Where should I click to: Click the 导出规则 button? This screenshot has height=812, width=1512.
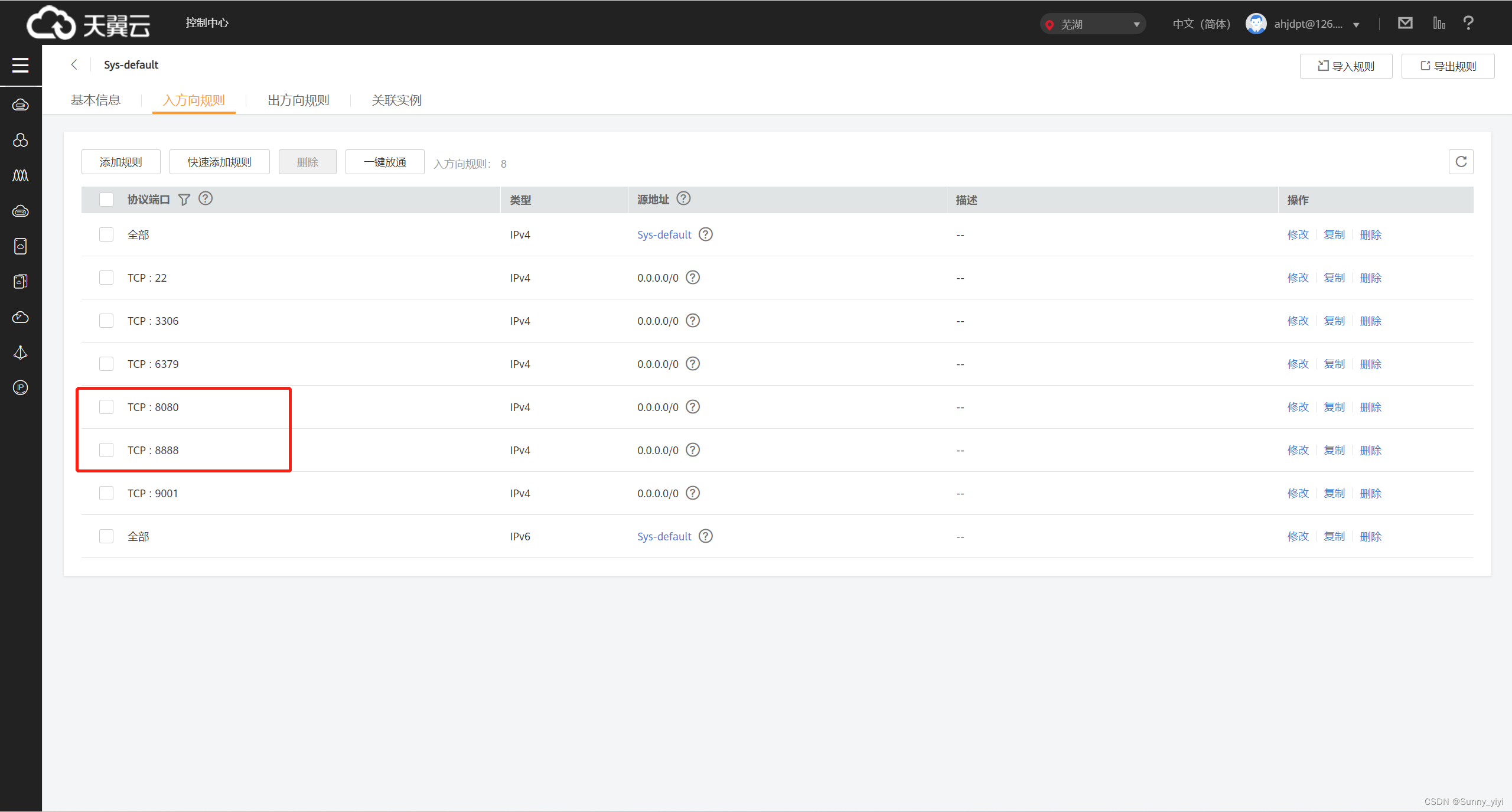[x=1448, y=66]
